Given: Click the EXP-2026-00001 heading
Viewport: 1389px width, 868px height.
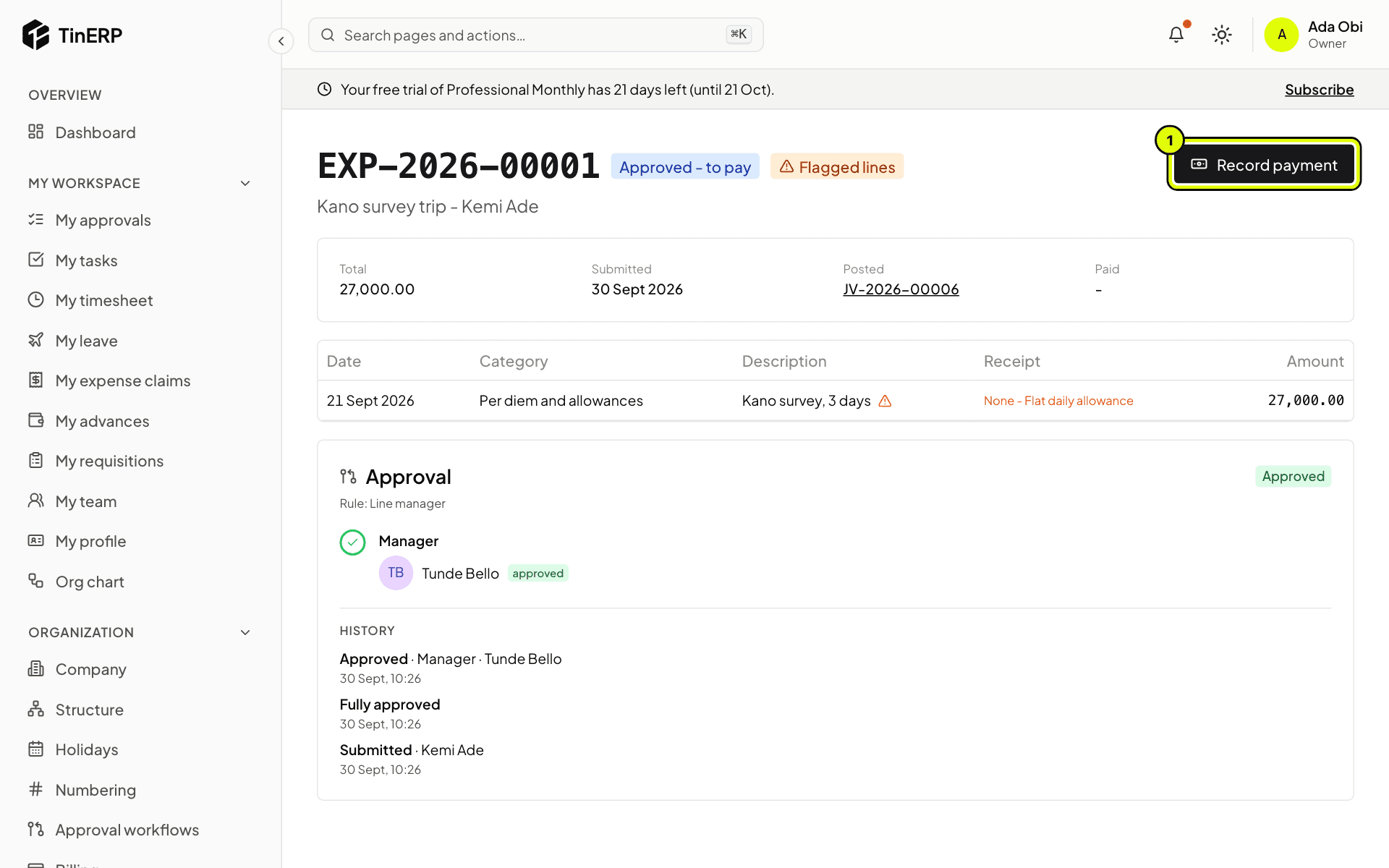Looking at the screenshot, I should 458,166.
